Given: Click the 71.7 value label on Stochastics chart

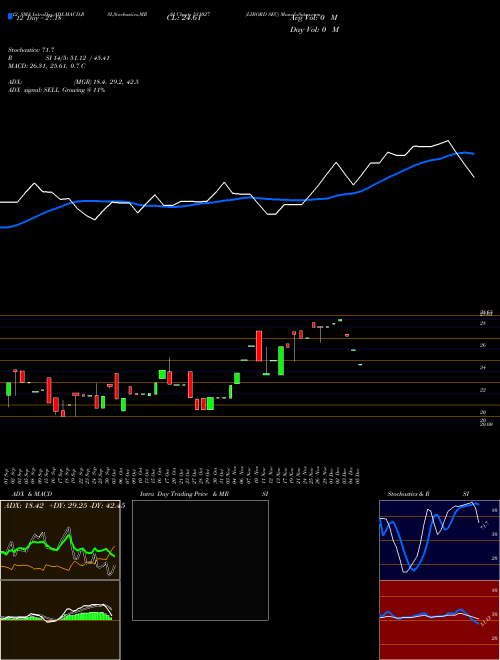Looking at the screenshot, I should click(x=484, y=525).
